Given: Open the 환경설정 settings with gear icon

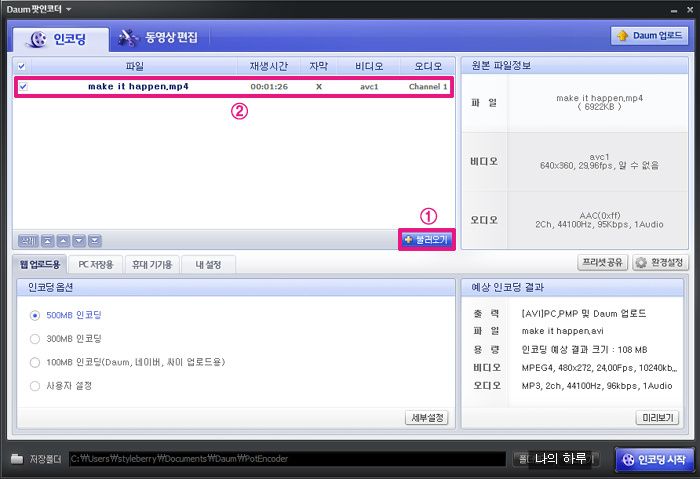Looking at the screenshot, I should (x=660, y=262).
